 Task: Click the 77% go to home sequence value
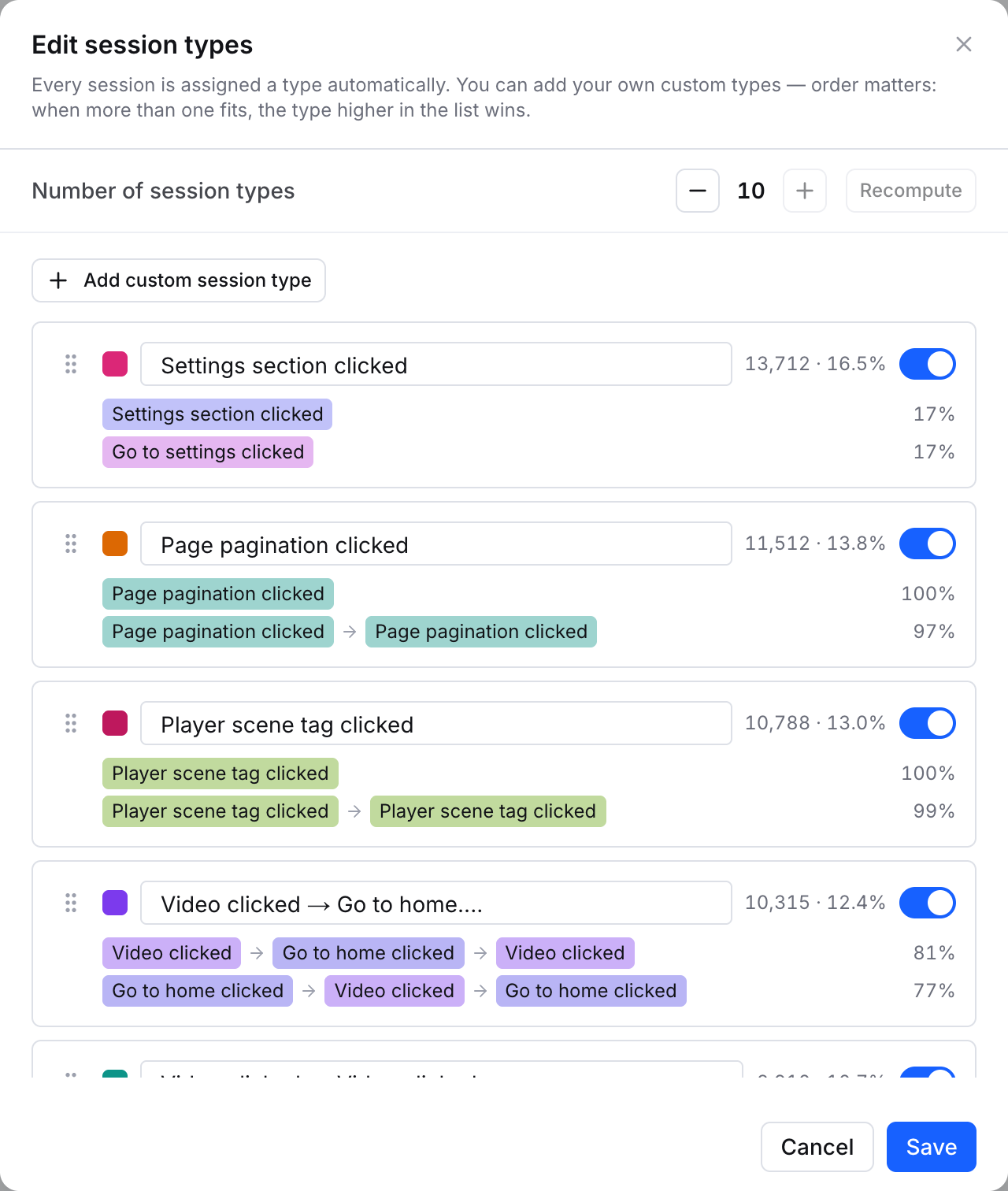934,991
